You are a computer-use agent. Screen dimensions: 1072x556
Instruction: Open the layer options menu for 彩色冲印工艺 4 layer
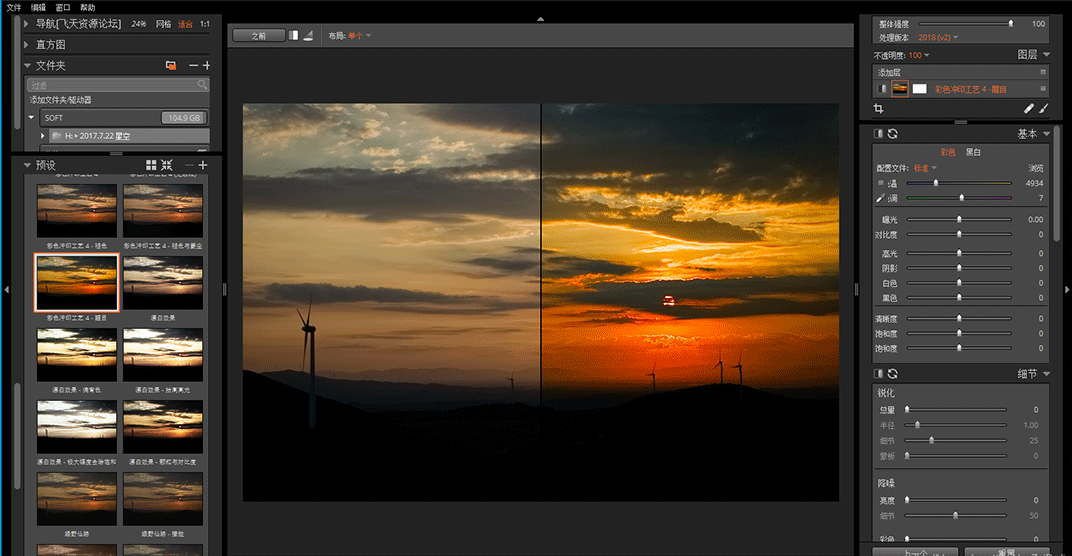[x=1043, y=88]
